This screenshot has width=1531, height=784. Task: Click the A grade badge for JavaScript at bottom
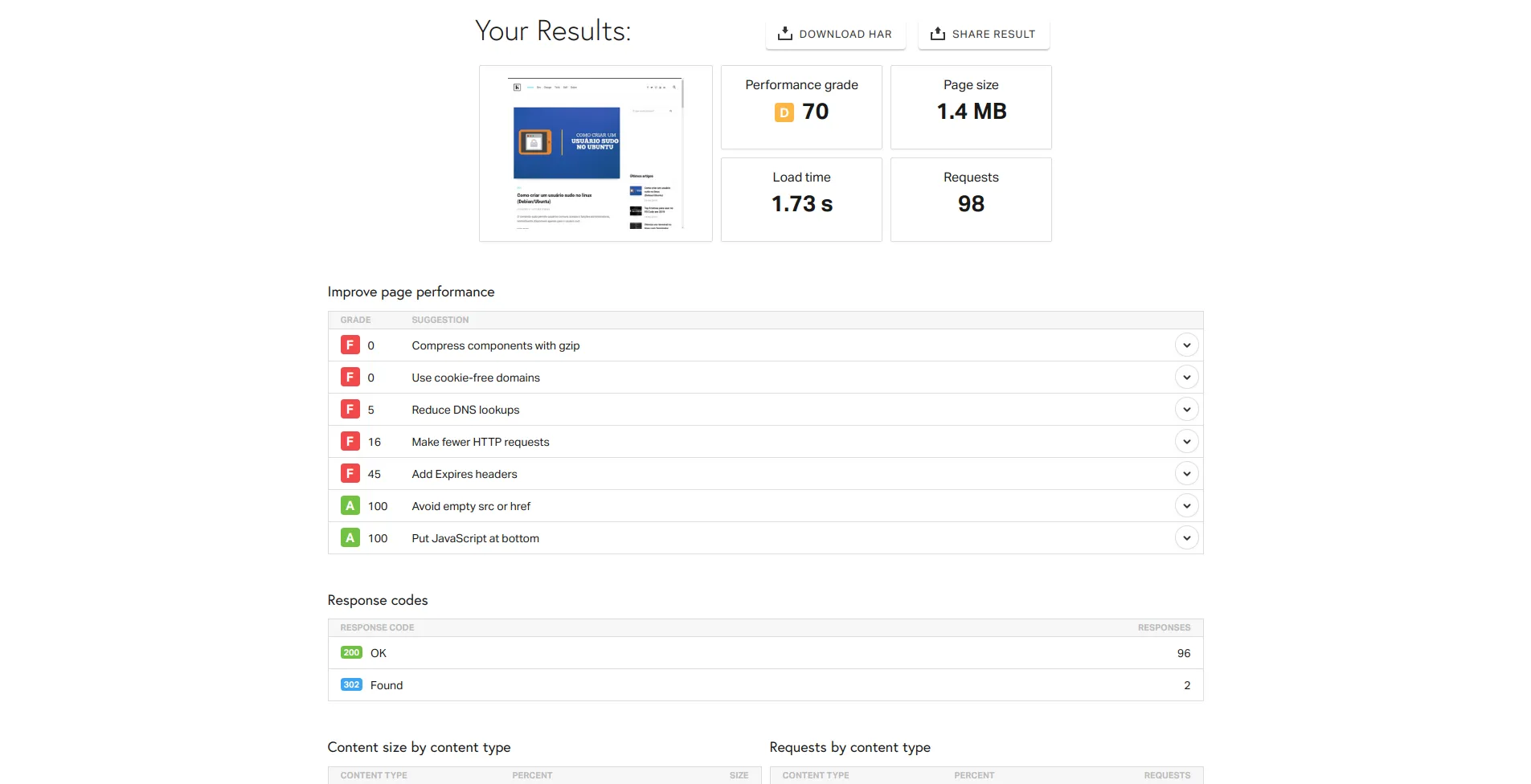click(x=350, y=538)
